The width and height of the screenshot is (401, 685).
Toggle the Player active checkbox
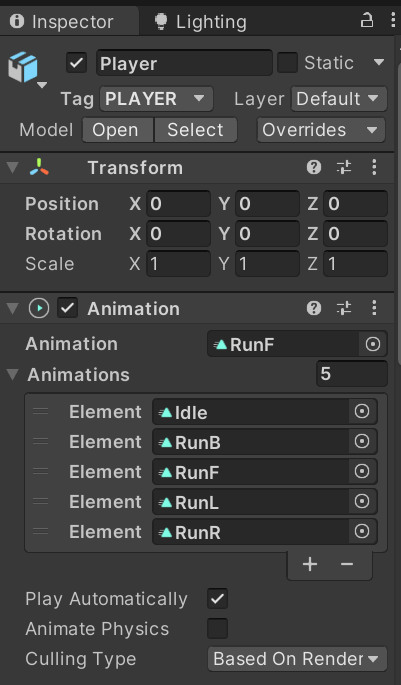[76, 63]
